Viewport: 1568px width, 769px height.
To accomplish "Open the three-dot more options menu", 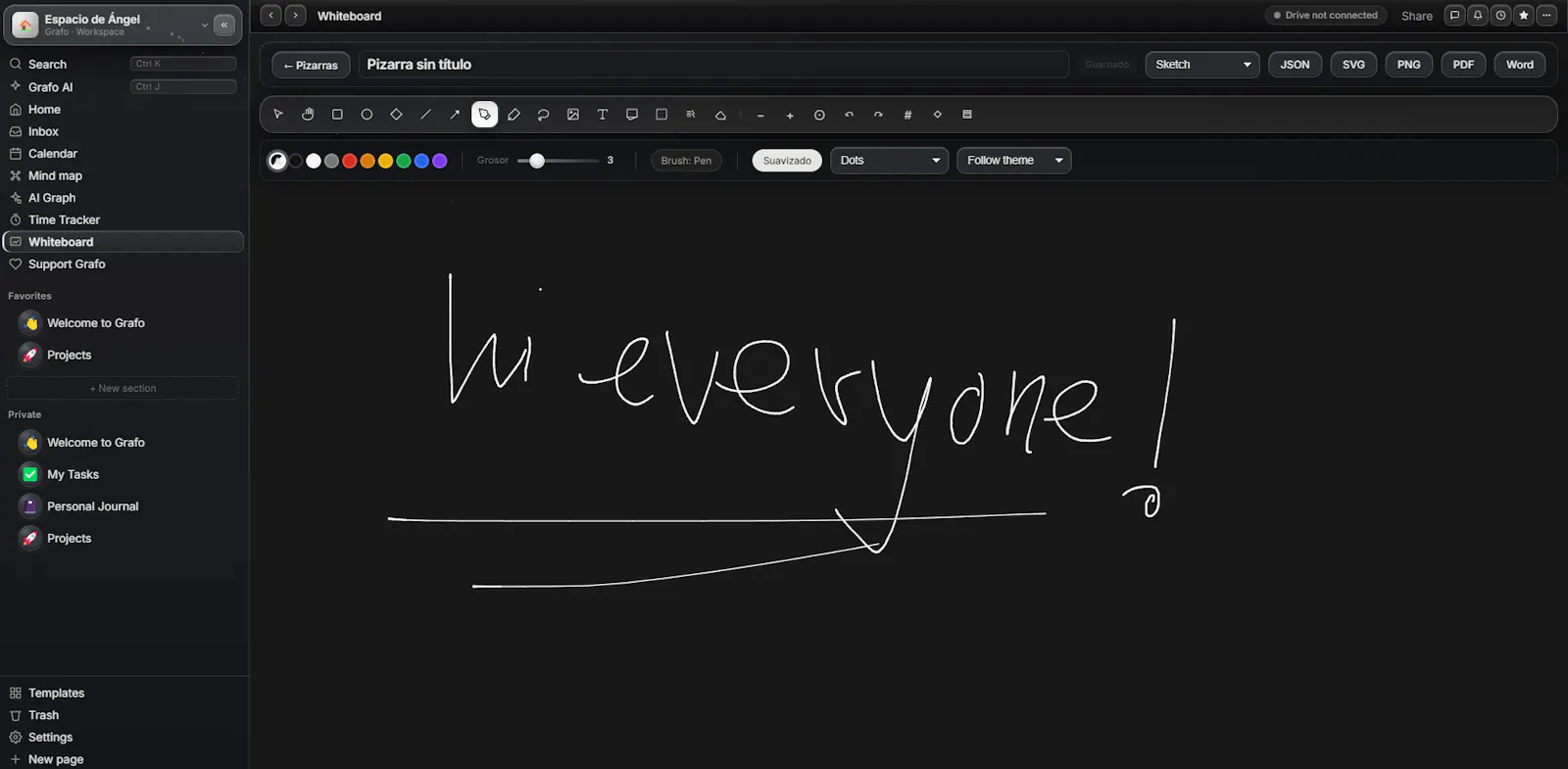I will [x=1546, y=16].
